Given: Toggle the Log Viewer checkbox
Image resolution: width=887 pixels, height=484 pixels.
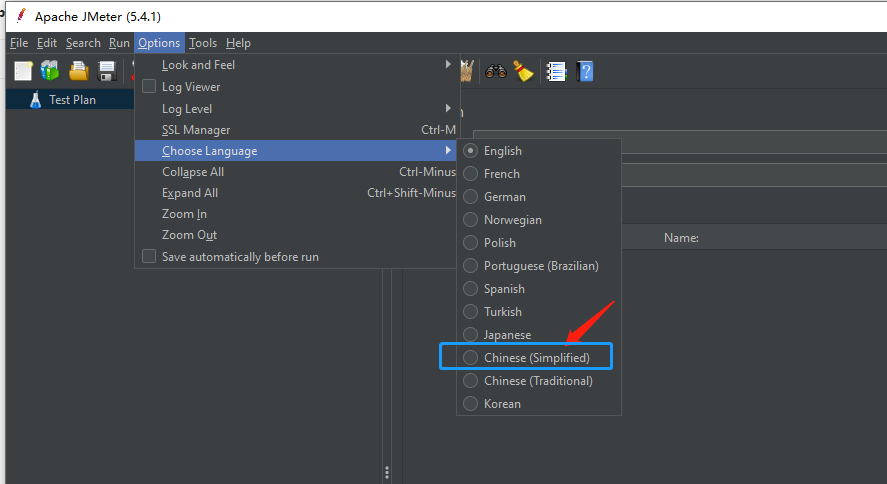Looking at the screenshot, I should pos(149,86).
